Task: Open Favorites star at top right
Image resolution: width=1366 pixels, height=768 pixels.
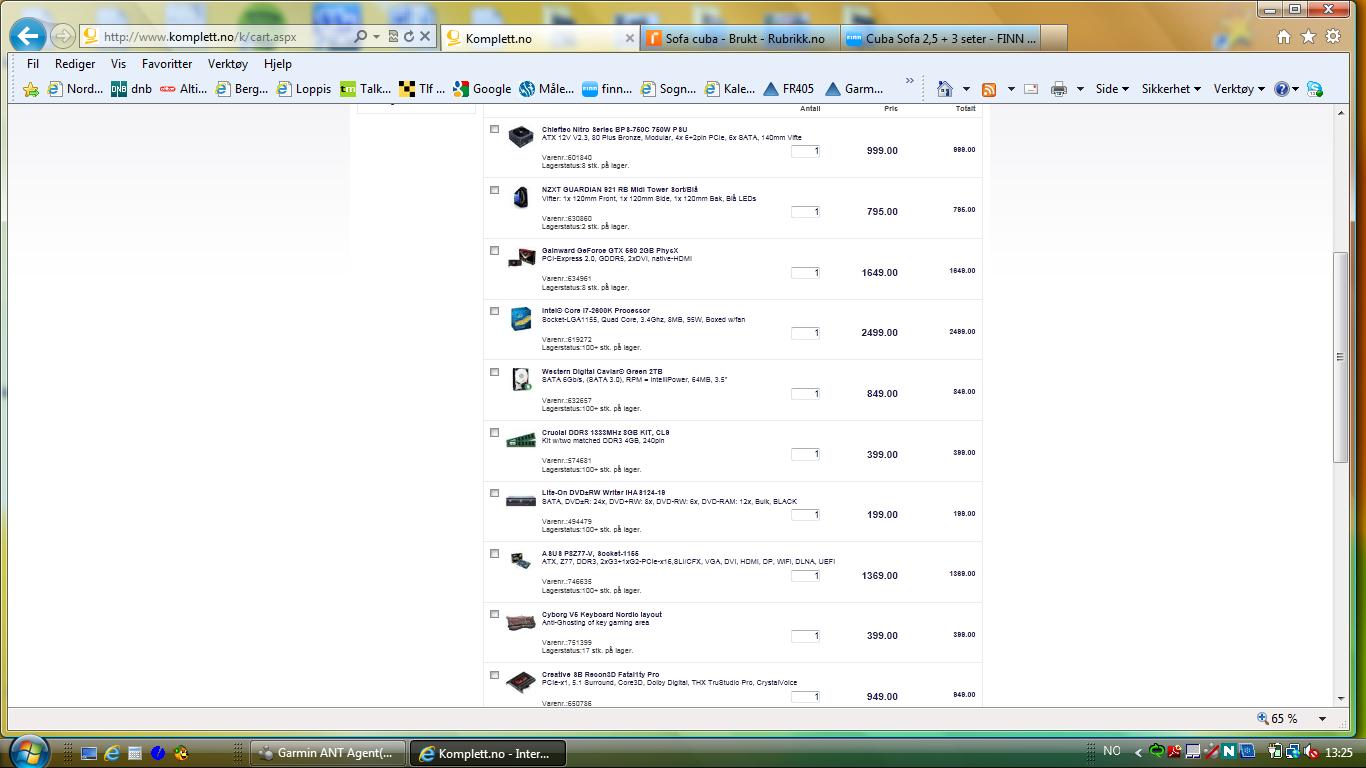Action: point(1308,37)
